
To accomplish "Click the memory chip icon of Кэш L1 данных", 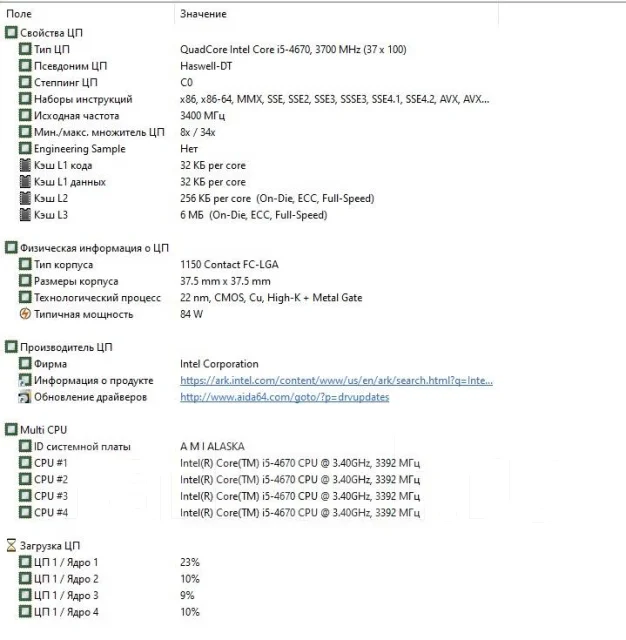I will tap(25, 181).
